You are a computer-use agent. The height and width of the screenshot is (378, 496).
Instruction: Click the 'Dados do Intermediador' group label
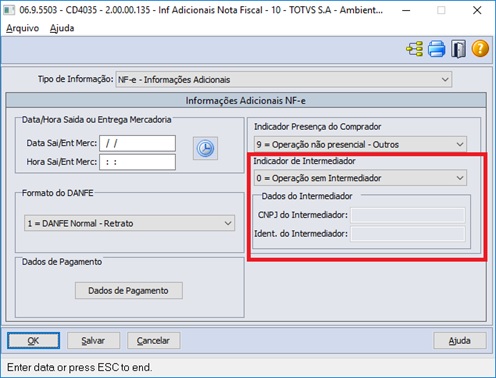tap(307, 196)
